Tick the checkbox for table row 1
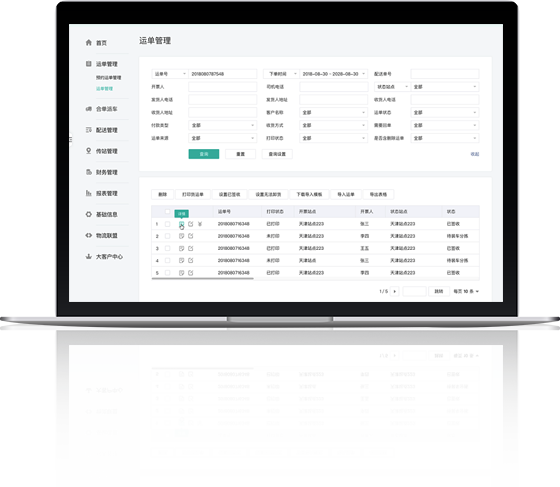560x487 pixels. pos(168,224)
